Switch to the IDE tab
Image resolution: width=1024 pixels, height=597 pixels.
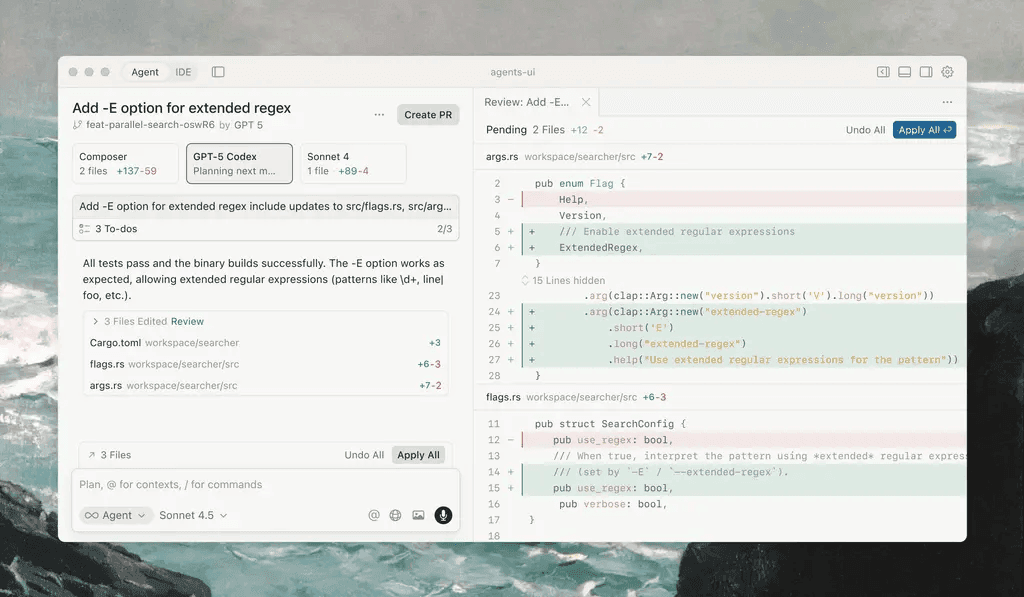tap(183, 71)
